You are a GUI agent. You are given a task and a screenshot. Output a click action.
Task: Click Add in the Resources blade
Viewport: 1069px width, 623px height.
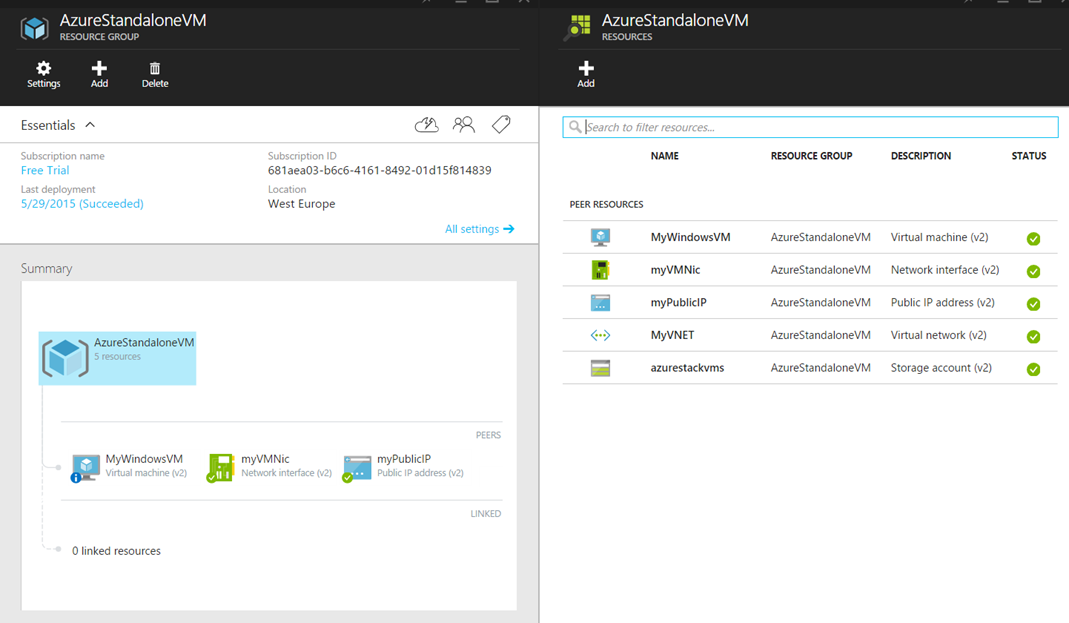pos(585,74)
